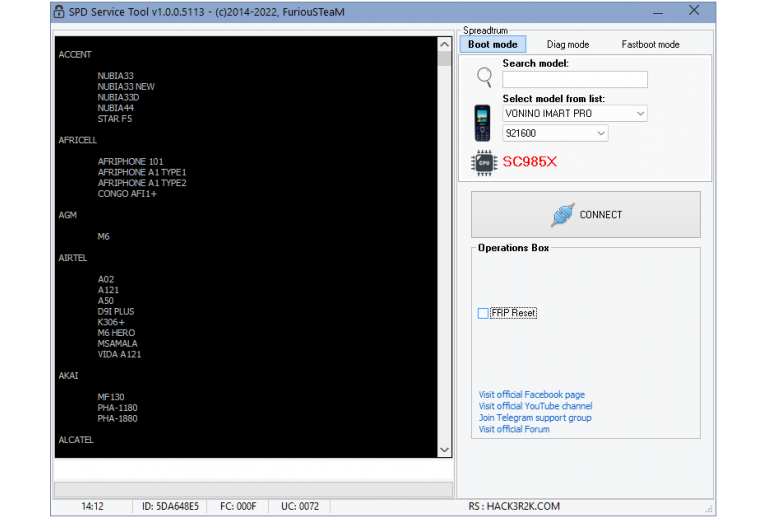Open the official Facebook page link
The width and height of the screenshot is (770, 518).
coord(531,395)
